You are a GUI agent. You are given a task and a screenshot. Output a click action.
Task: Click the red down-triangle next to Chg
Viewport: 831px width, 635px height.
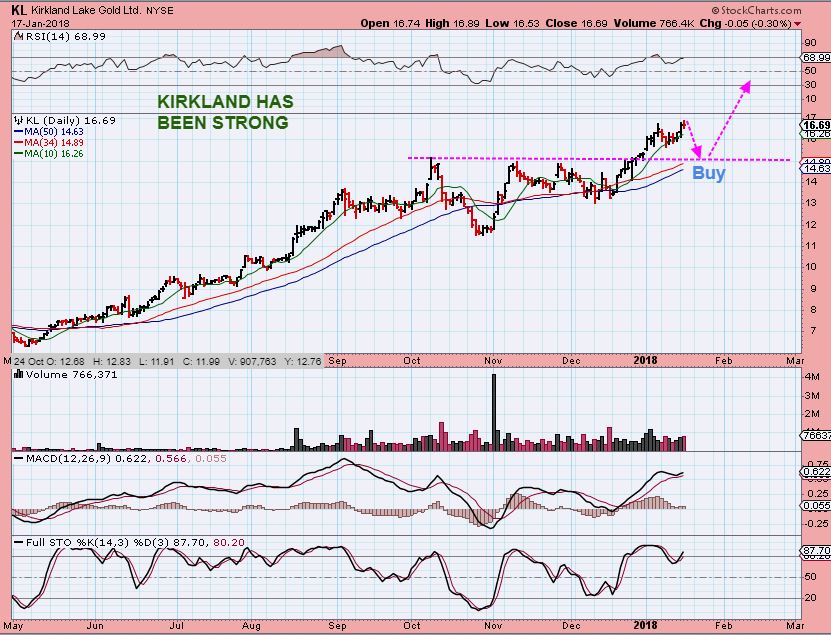(797, 24)
